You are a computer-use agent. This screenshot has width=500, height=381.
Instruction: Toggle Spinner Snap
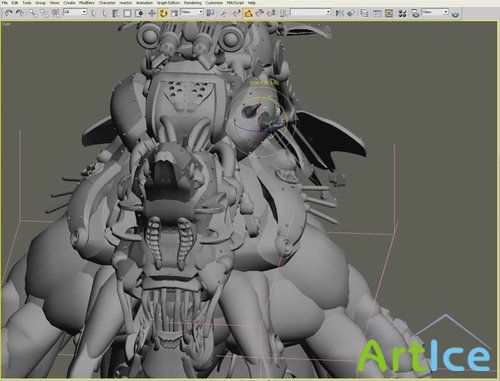pyautogui.click(x=271, y=13)
